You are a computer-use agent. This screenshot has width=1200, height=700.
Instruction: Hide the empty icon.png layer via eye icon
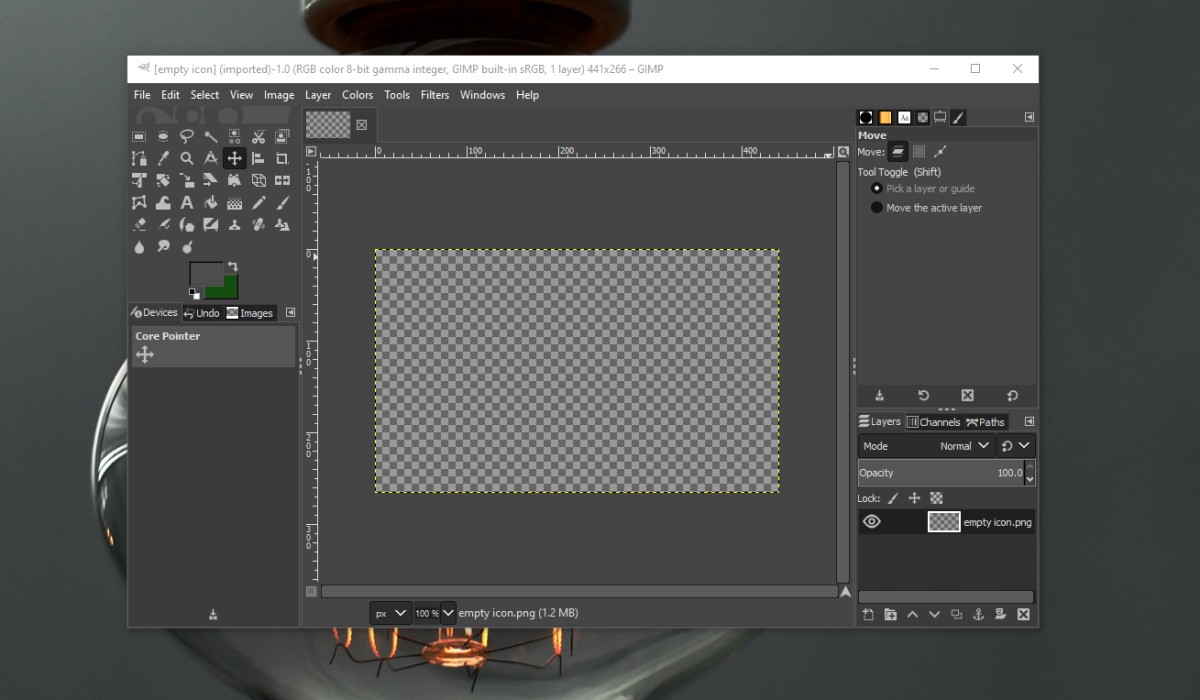click(871, 522)
